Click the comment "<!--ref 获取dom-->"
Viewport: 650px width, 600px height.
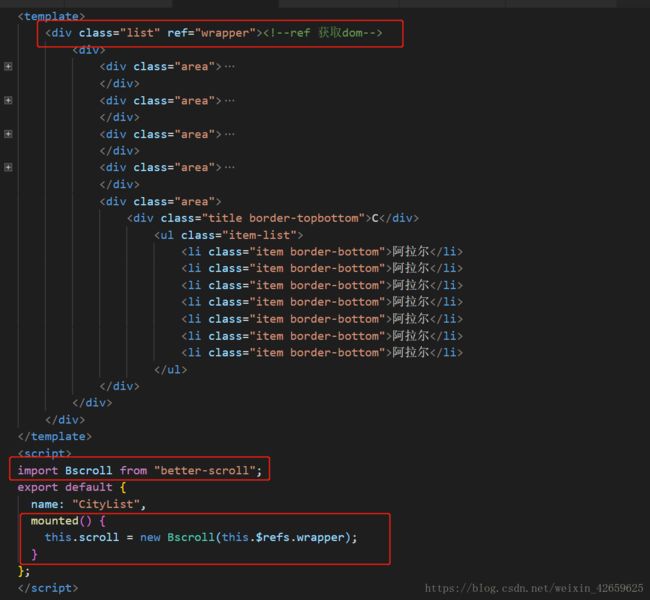click(322, 32)
